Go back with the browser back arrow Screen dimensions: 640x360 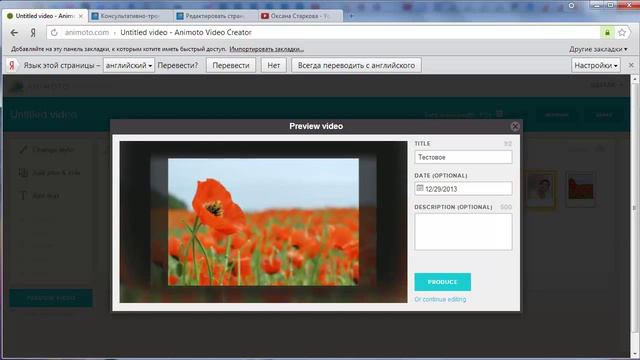click(14, 33)
